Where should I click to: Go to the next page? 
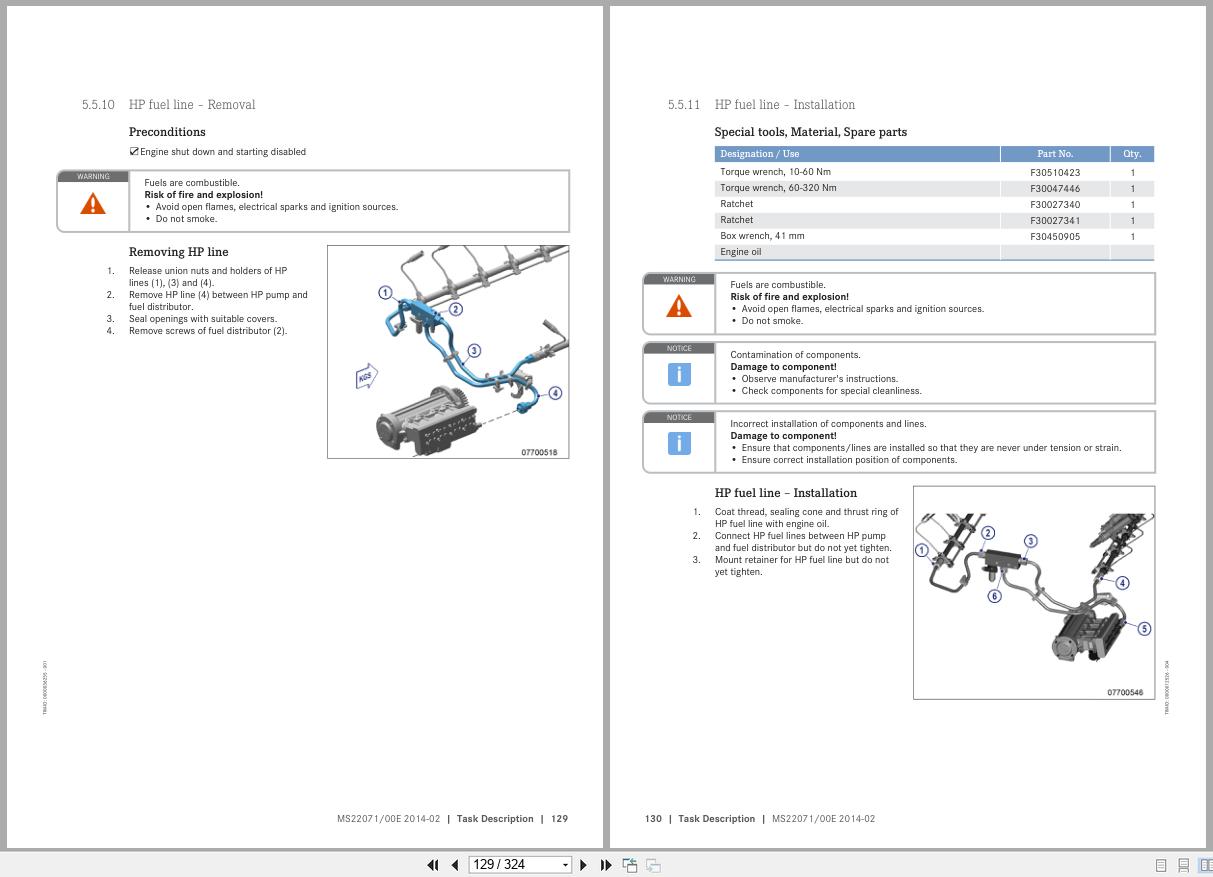pos(584,865)
